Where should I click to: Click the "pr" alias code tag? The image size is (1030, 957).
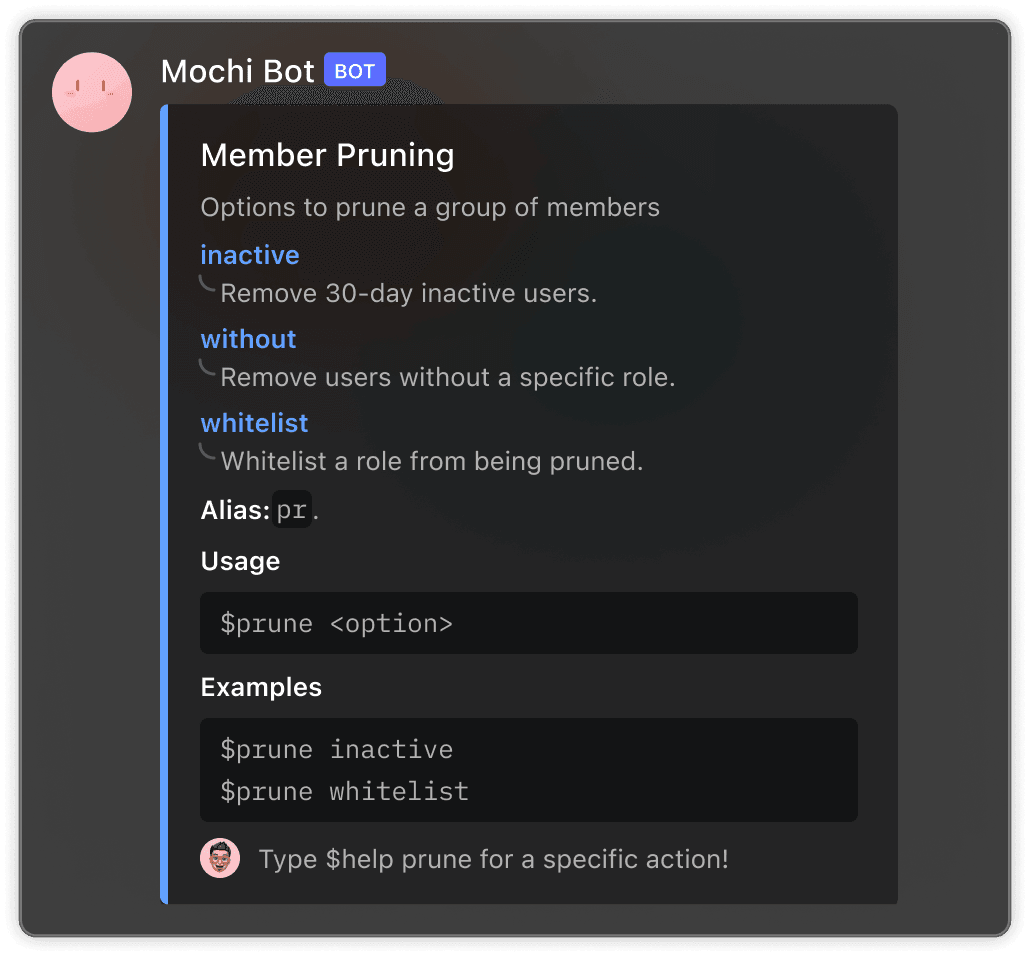(x=292, y=510)
